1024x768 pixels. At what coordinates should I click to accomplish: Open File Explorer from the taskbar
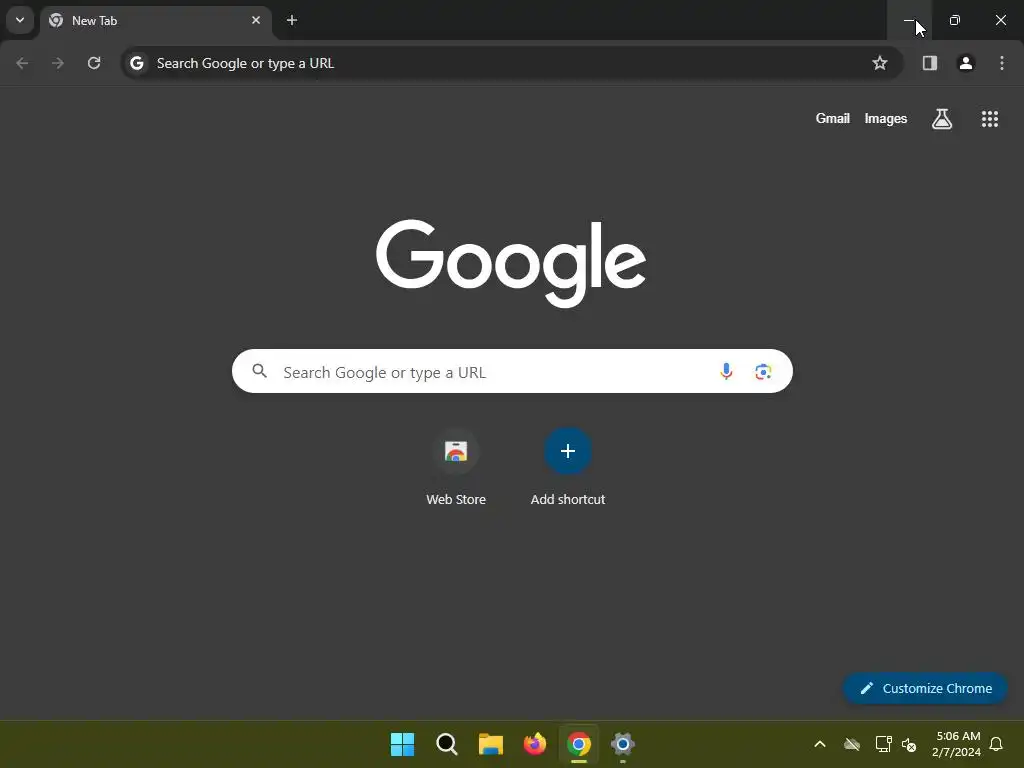tap(490, 744)
